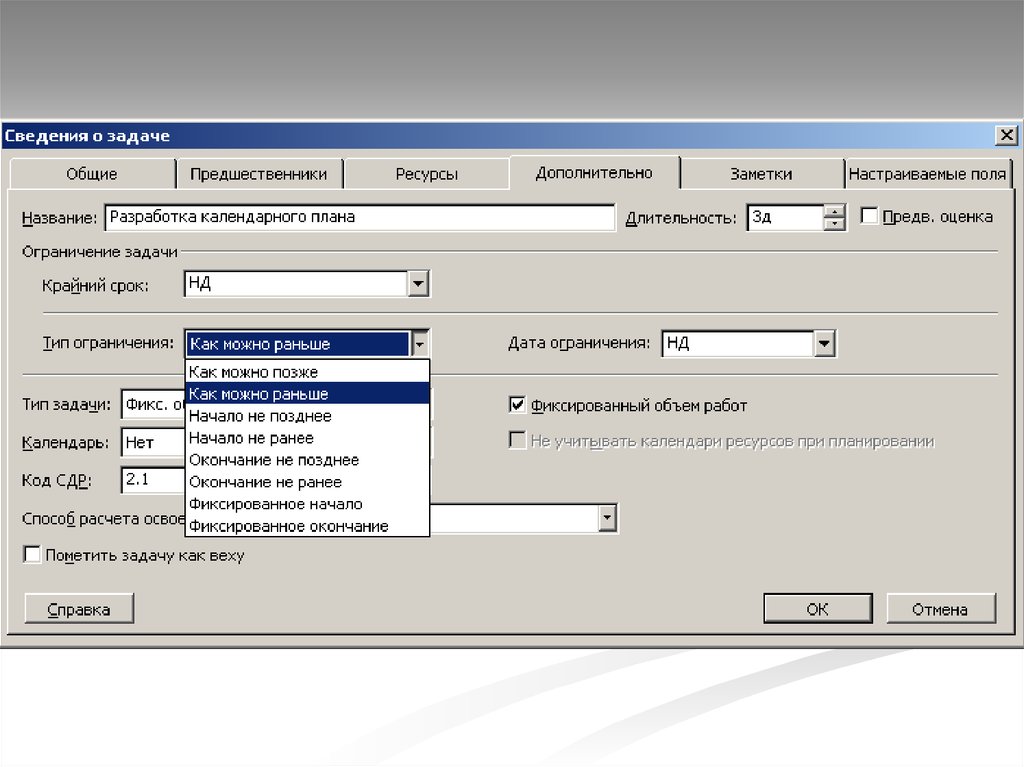The image size is (1024, 767).
Task: Increase duration with spinner up arrow
Action: point(834,211)
